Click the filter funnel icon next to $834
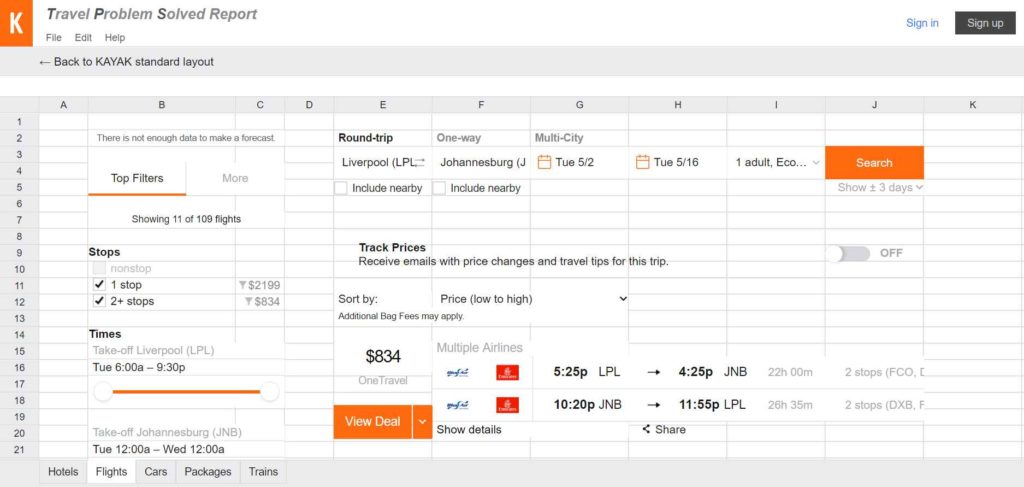Viewport: 1024px width, 487px height. pyautogui.click(x=249, y=302)
